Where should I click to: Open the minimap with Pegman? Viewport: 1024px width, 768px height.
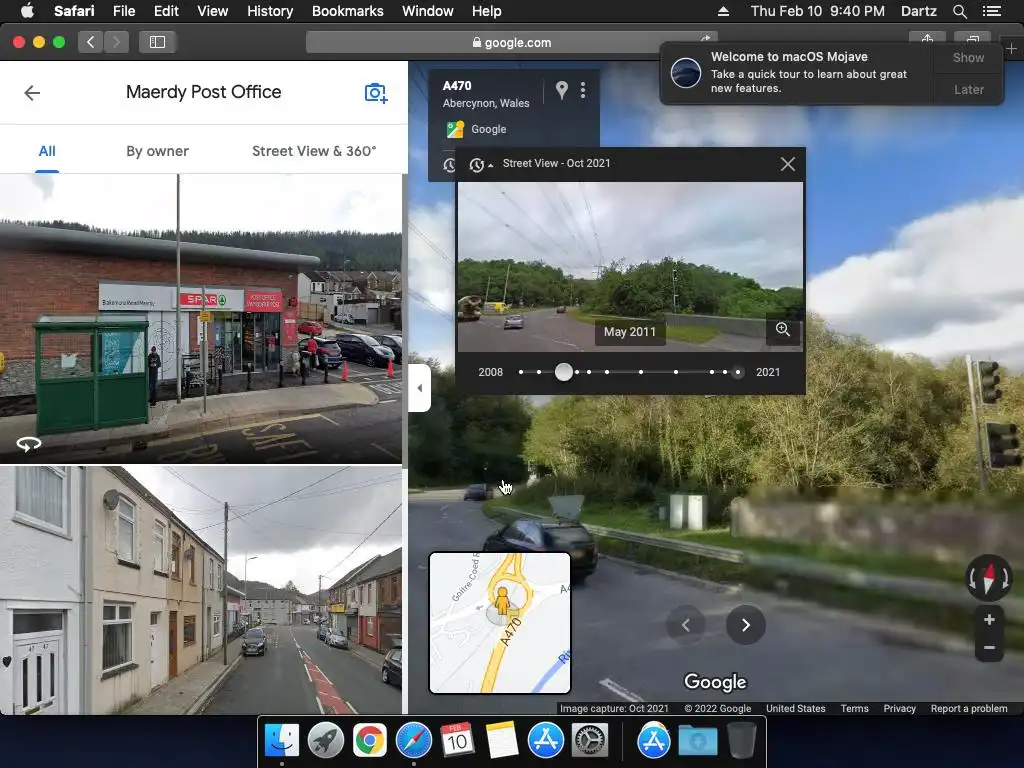pos(500,623)
